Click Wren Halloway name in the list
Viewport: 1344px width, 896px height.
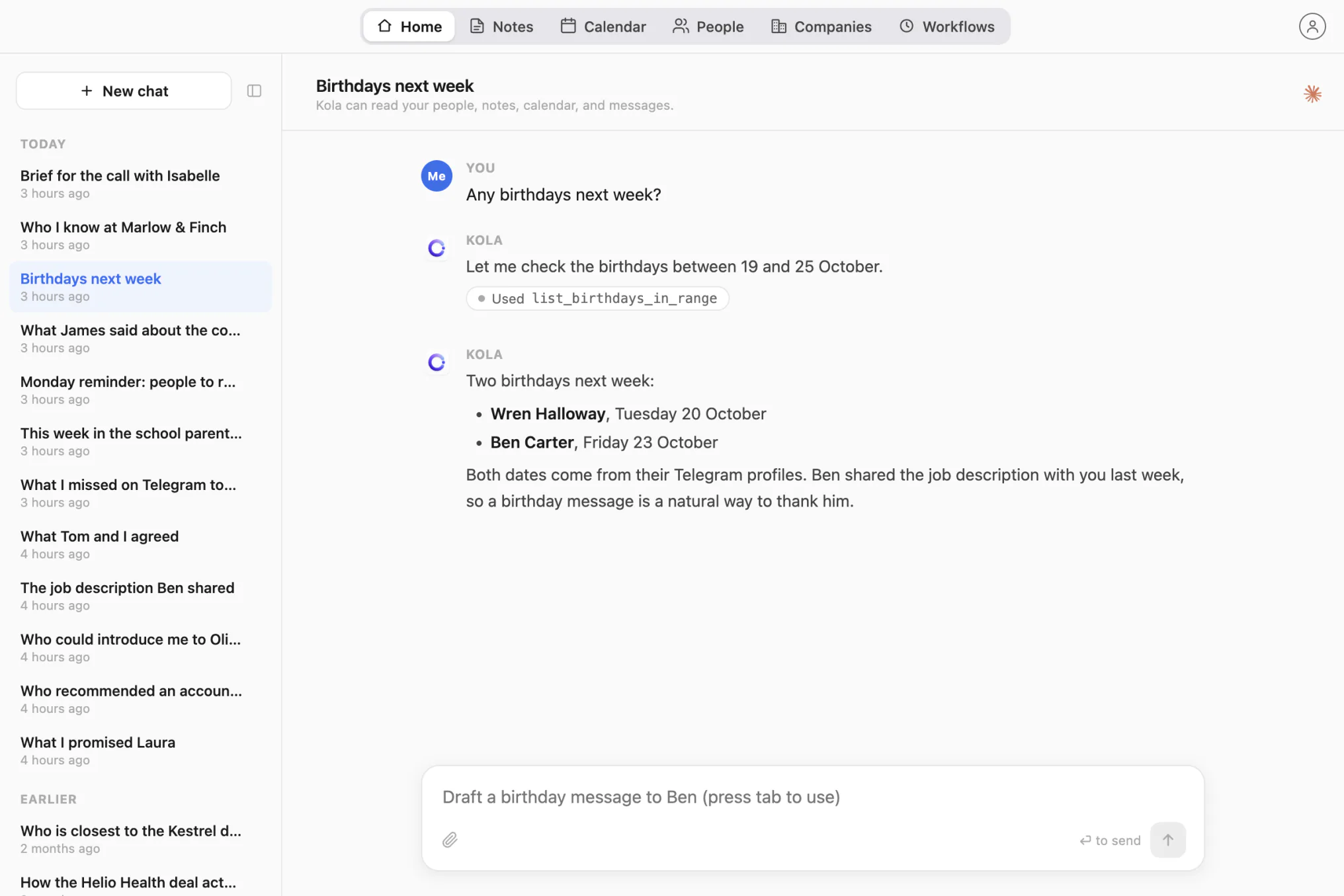pos(548,414)
